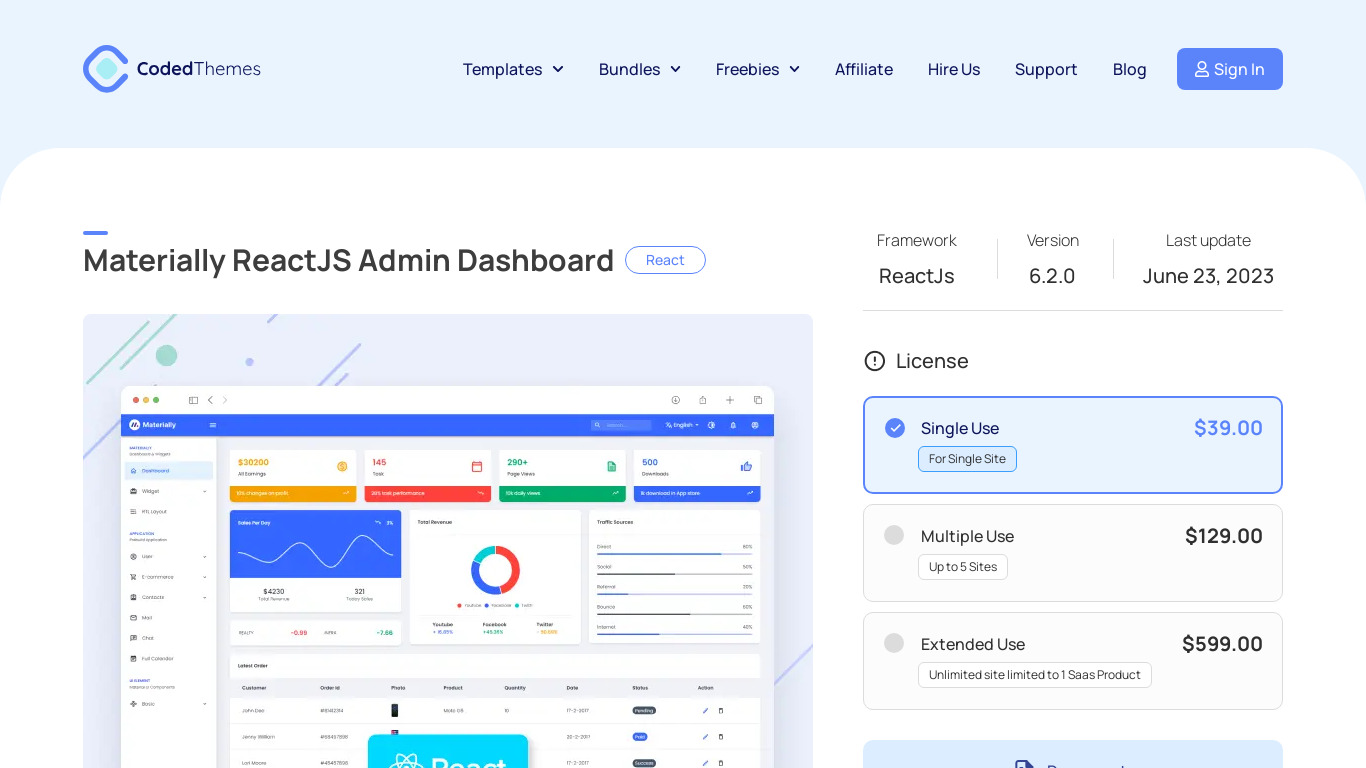
Task: Open the Affiliate page
Action: tap(864, 69)
